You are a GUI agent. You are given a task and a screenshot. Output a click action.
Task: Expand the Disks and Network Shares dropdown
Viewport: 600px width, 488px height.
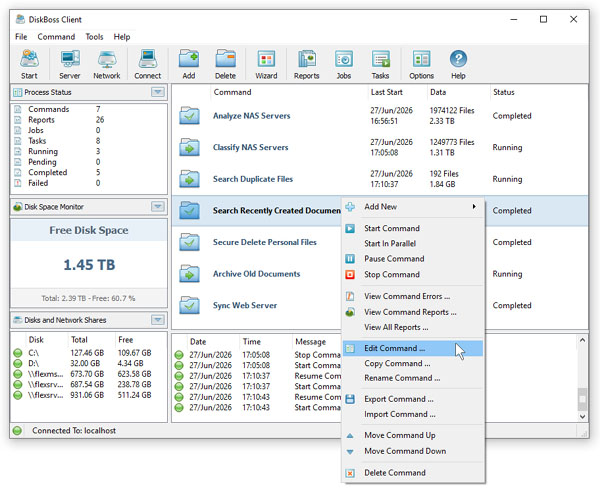[158, 320]
